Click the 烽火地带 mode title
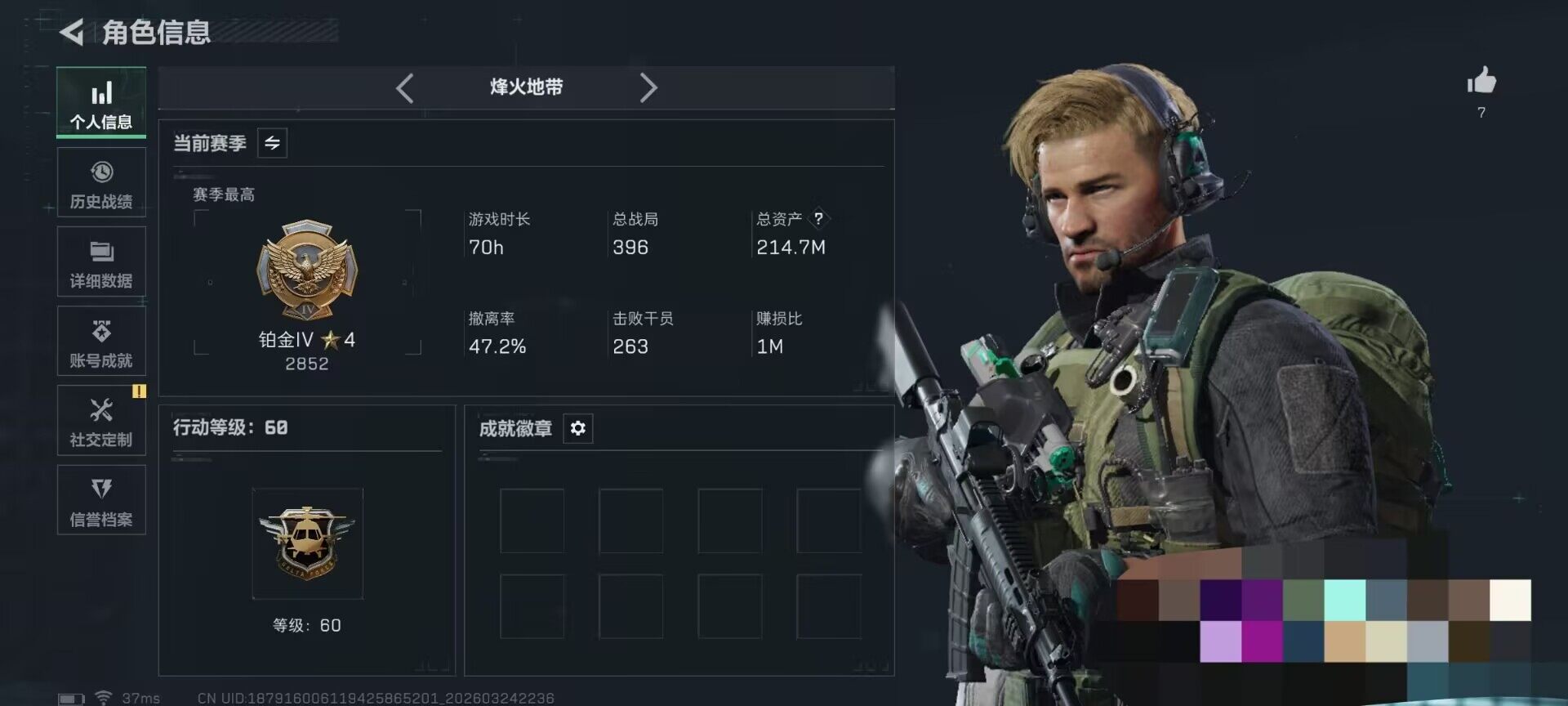Image resolution: width=1568 pixels, height=706 pixels. click(x=527, y=87)
